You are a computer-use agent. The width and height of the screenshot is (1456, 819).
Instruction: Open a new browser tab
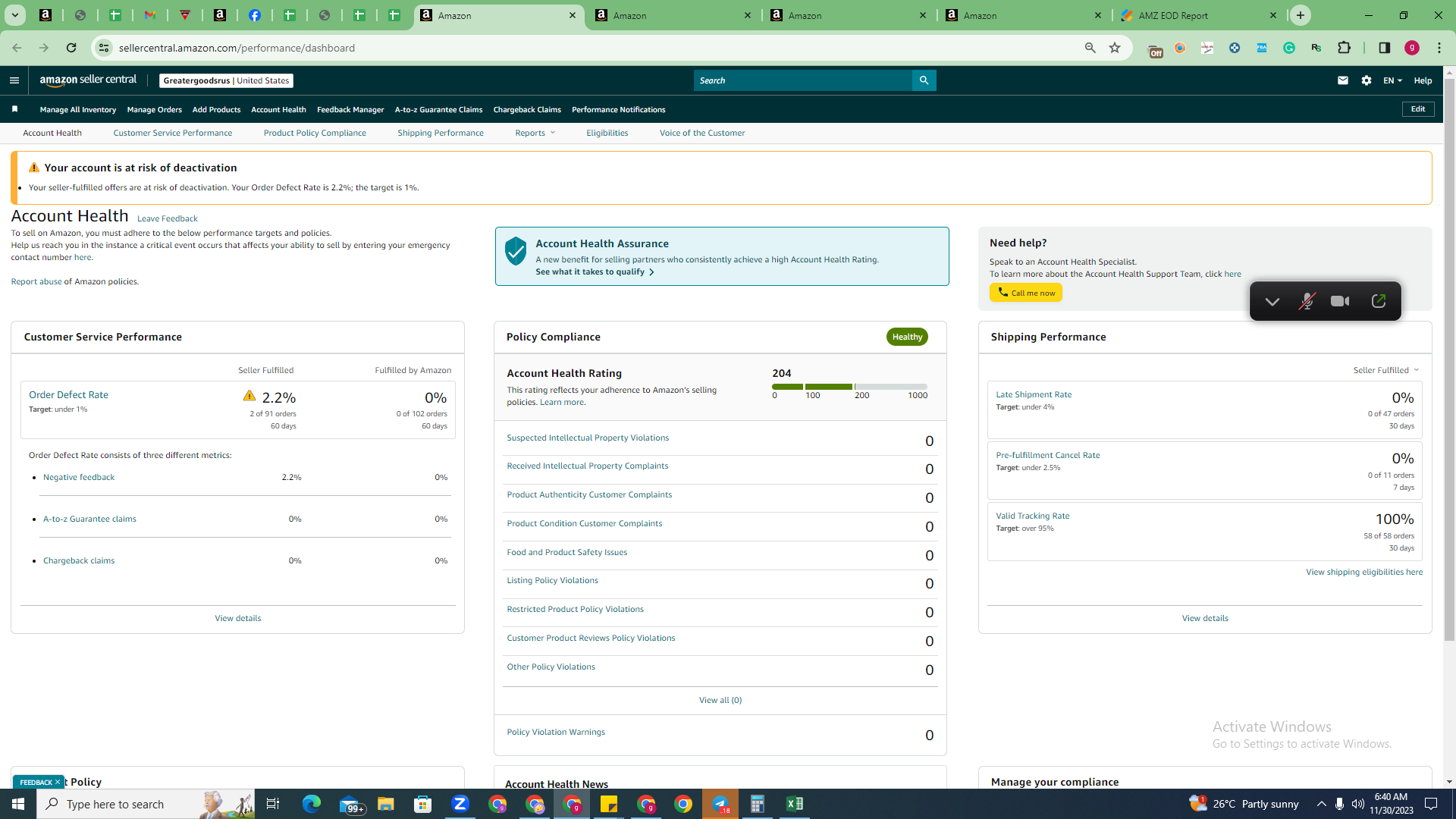coord(1301,15)
